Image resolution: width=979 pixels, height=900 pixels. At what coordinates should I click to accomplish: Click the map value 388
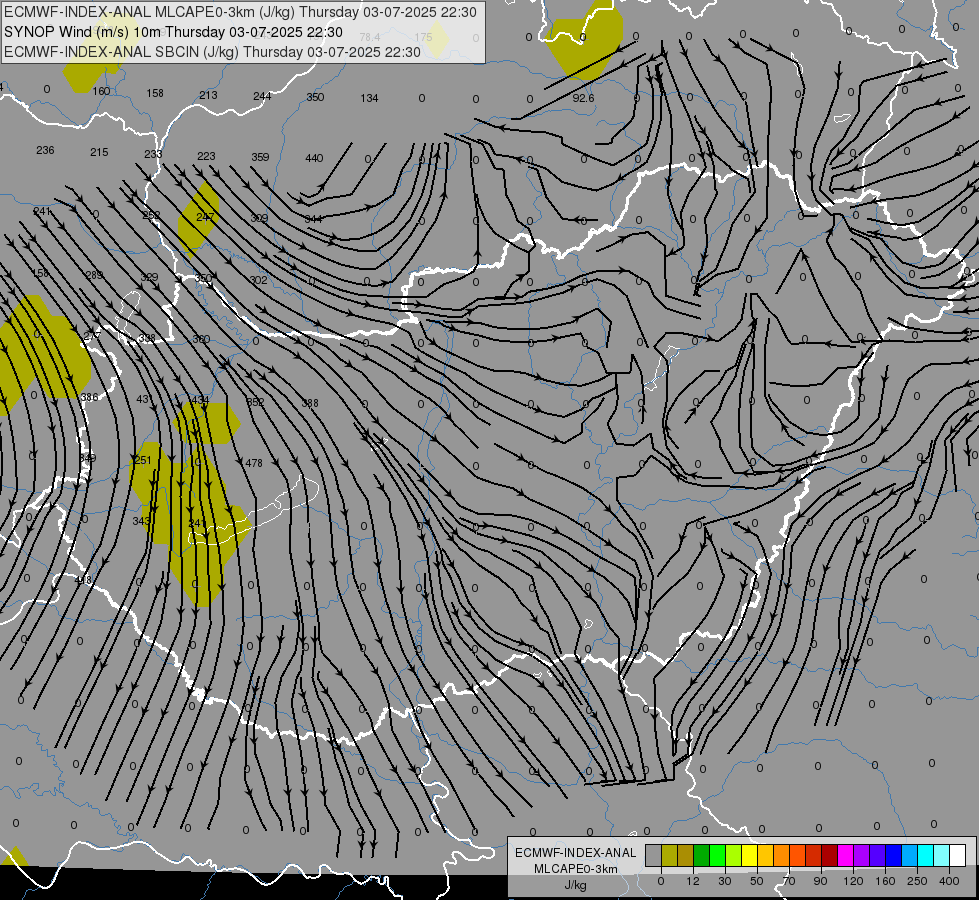pyautogui.click(x=310, y=403)
